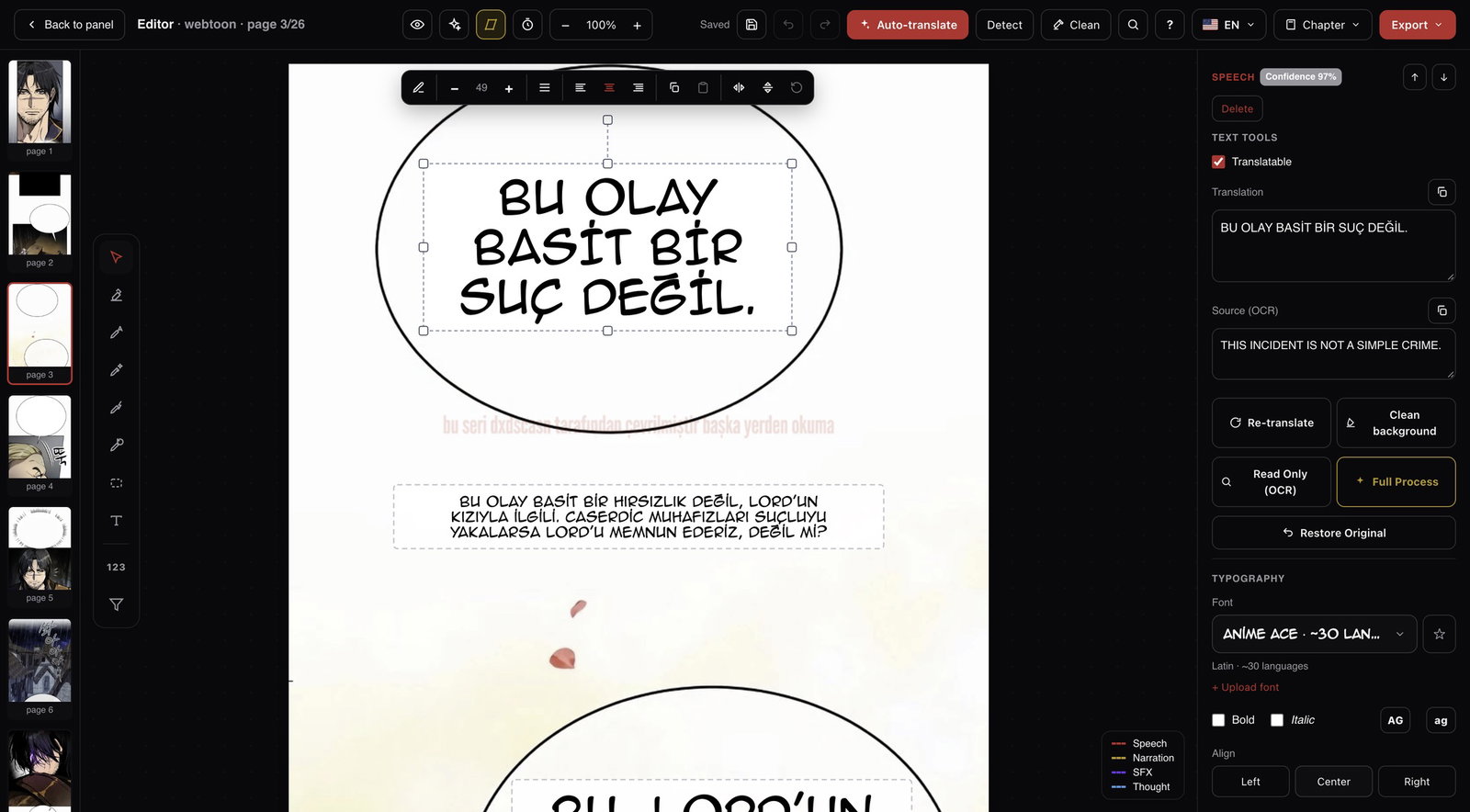Open the Anime Ace font dropdown
1470x812 pixels.
(x=1314, y=634)
